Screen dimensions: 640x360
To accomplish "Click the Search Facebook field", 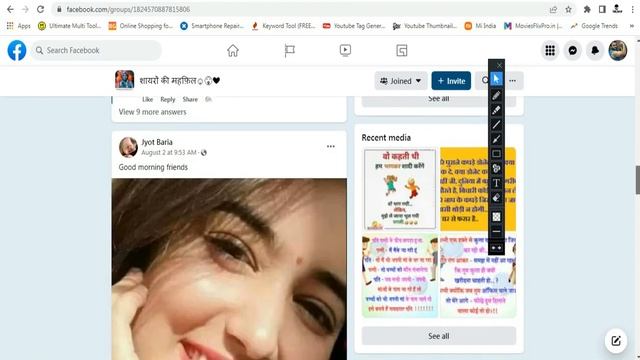I will coord(96,50).
